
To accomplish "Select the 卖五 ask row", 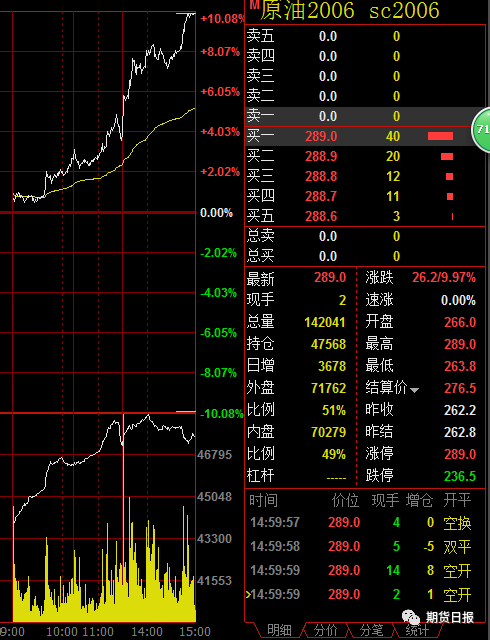I will click(x=365, y=36).
